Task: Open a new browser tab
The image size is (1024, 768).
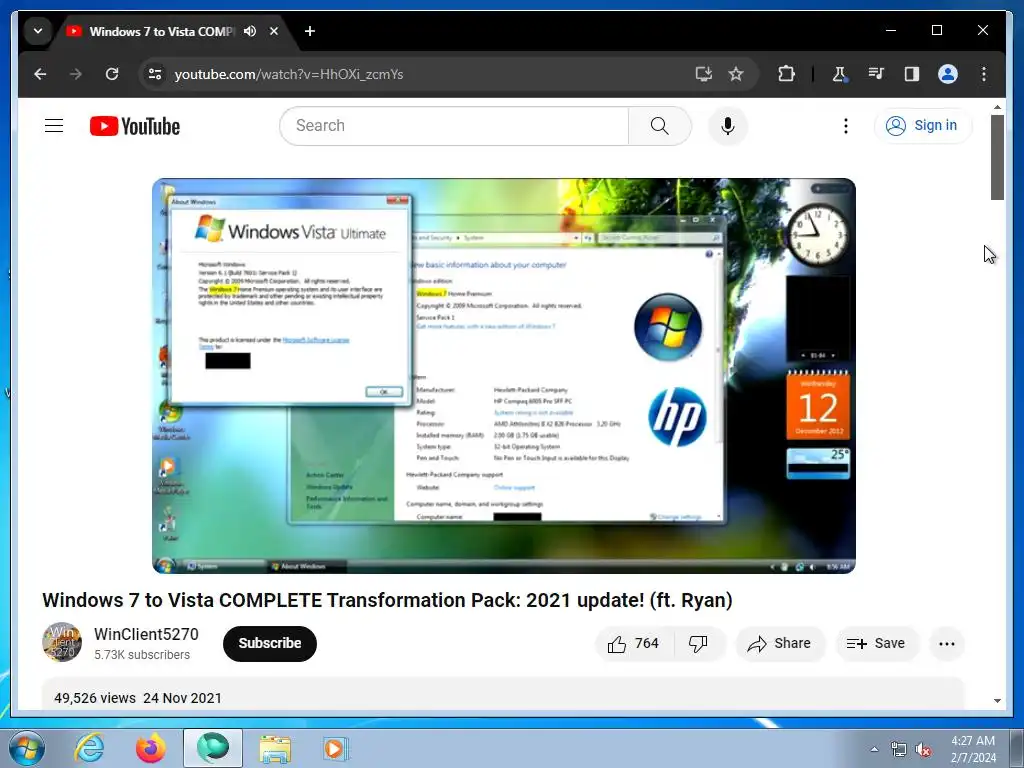Action: [x=310, y=31]
